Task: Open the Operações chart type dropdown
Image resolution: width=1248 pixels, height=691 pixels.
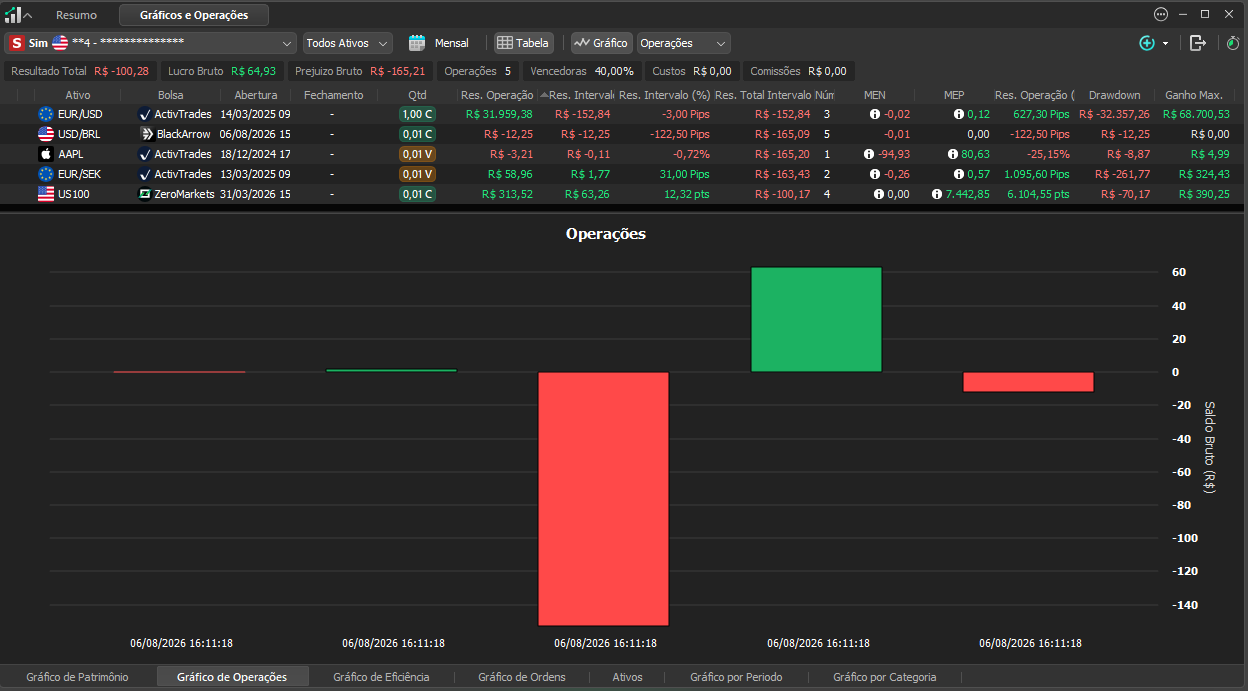Action: pos(684,43)
